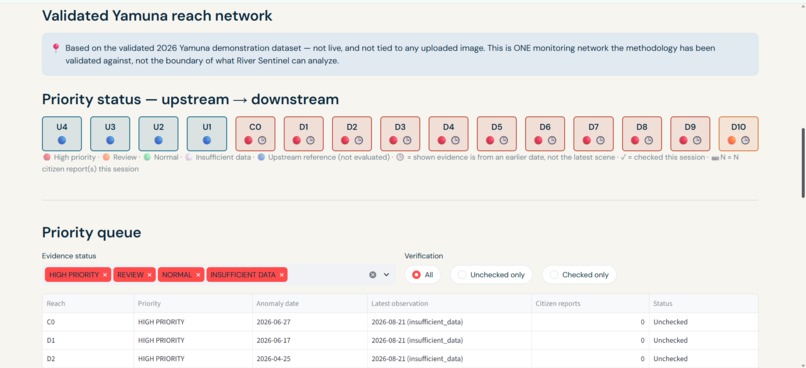806x368 pixels.
Task: Click the red priority dot in D4
Action: pos(442,140)
